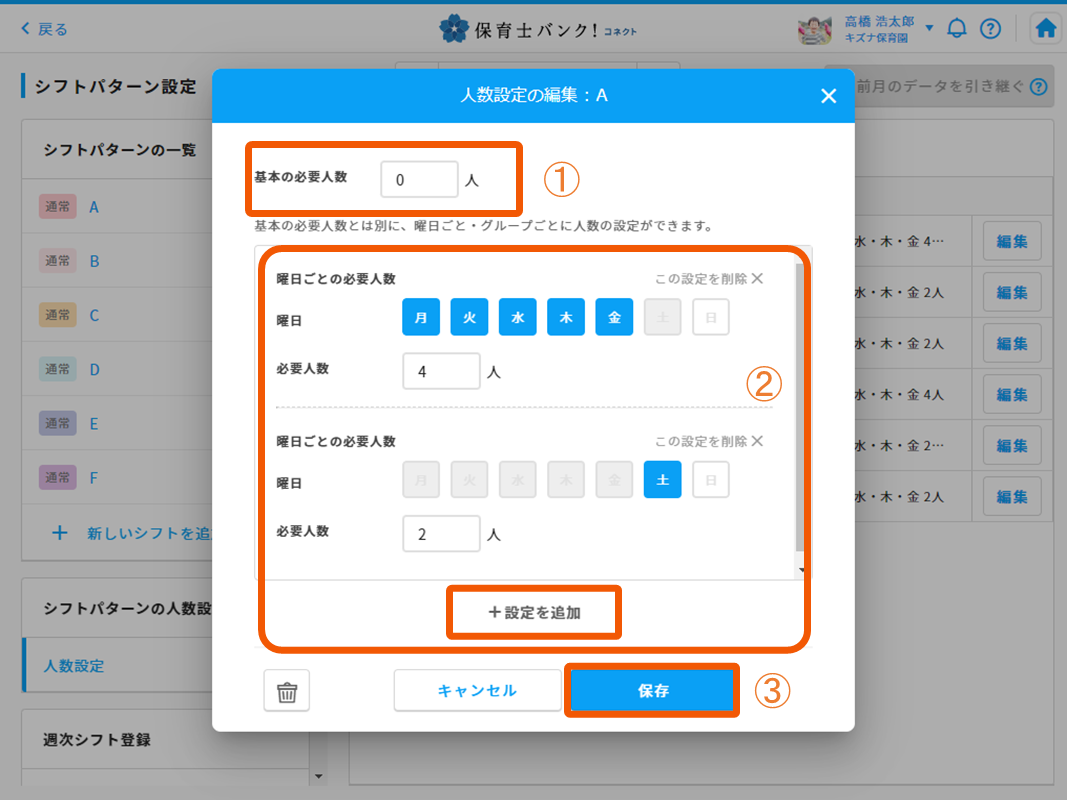
Task: Close the 人数設定の編集 dialog with X
Action: click(828, 96)
